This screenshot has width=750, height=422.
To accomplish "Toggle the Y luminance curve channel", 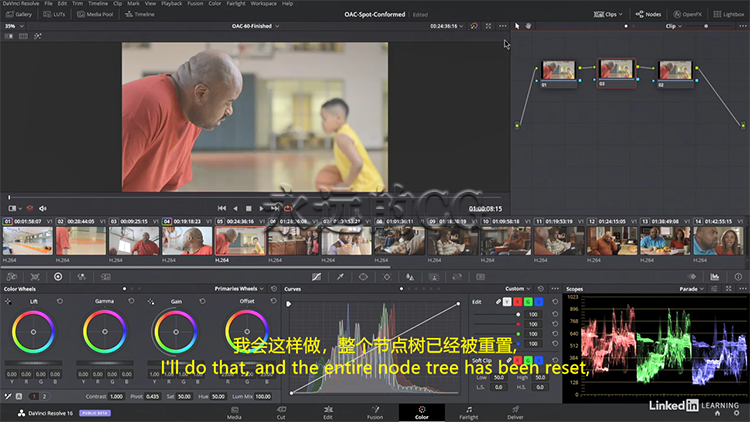I will [507, 302].
